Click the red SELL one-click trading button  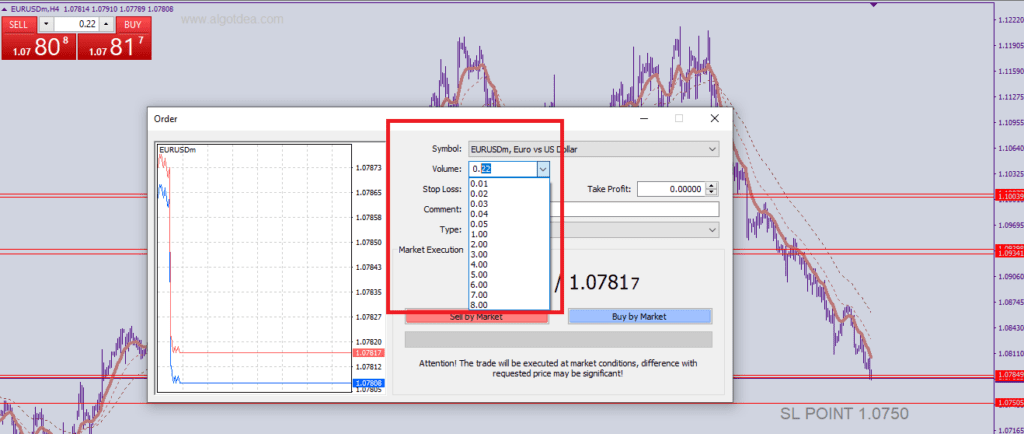point(18,24)
